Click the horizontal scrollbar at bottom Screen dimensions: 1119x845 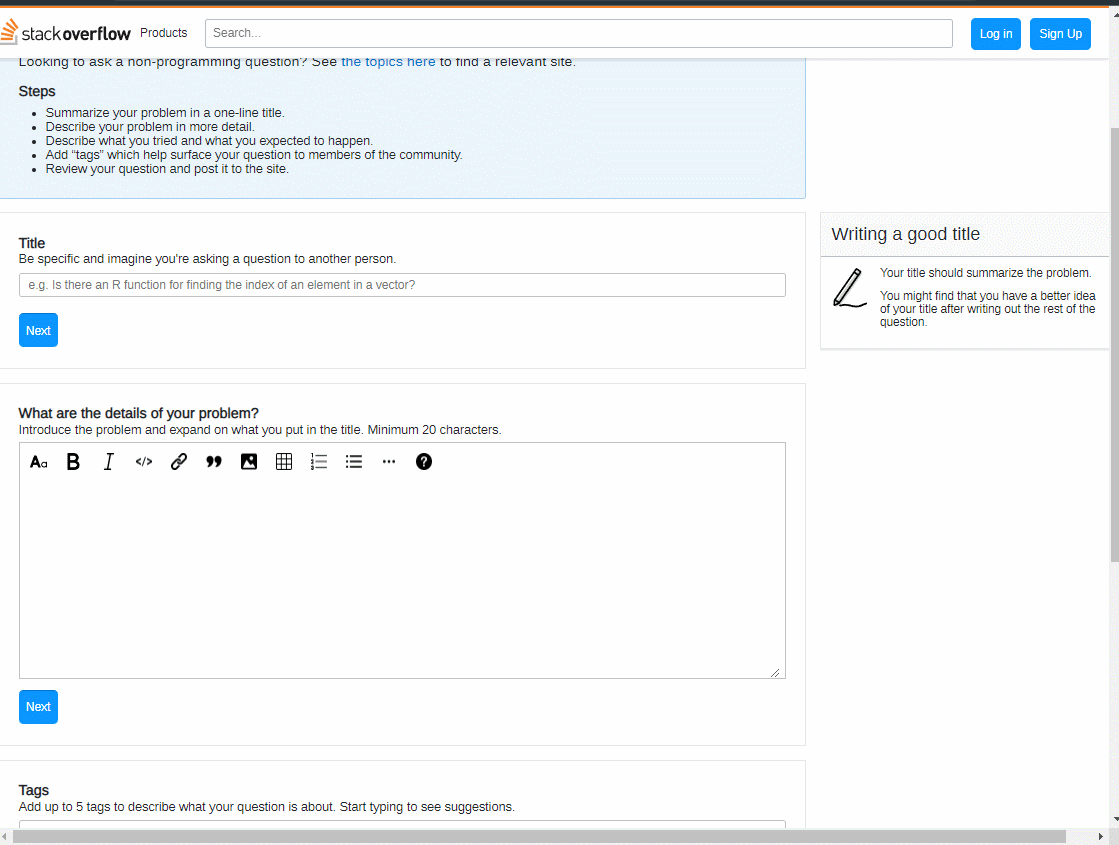(539, 836)
